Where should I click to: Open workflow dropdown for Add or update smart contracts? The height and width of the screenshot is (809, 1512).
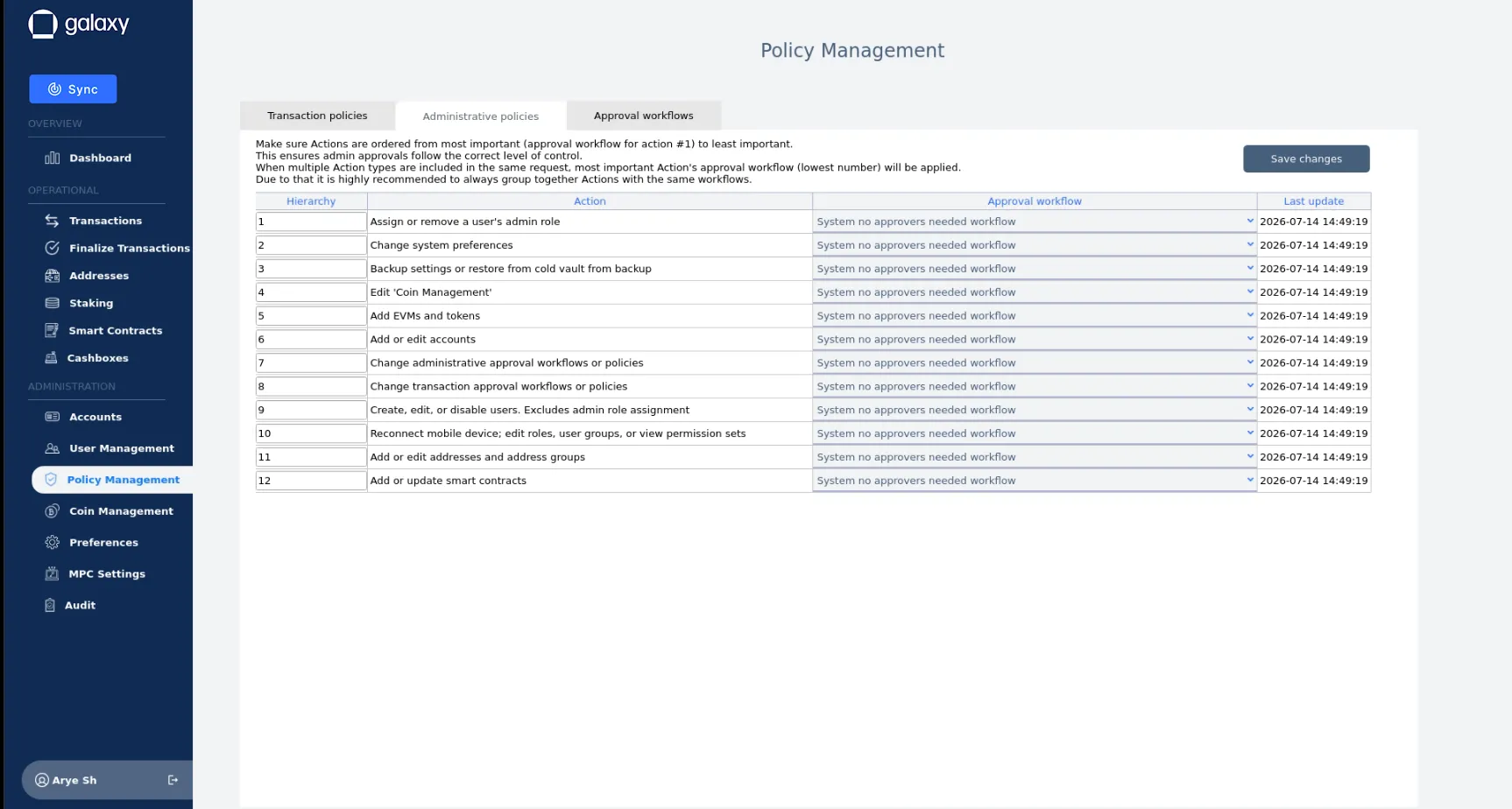[x=1035, y=481]
